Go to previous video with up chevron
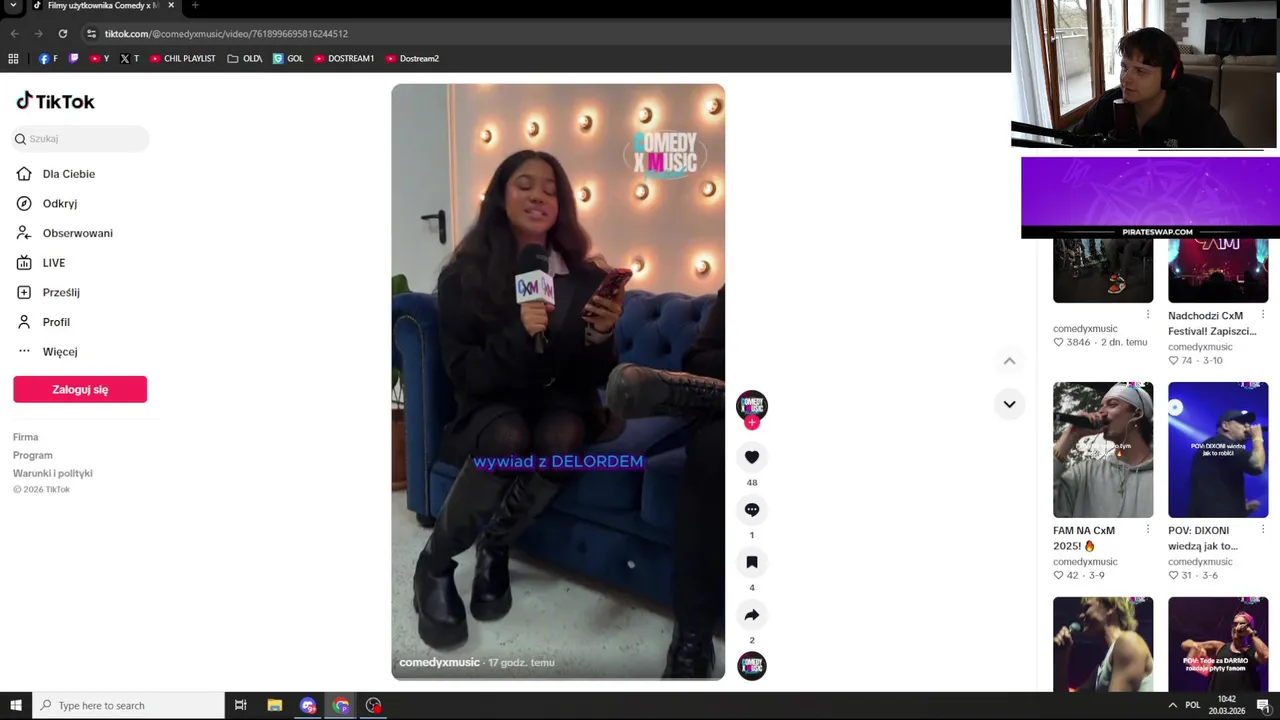 coord(1009,361)
